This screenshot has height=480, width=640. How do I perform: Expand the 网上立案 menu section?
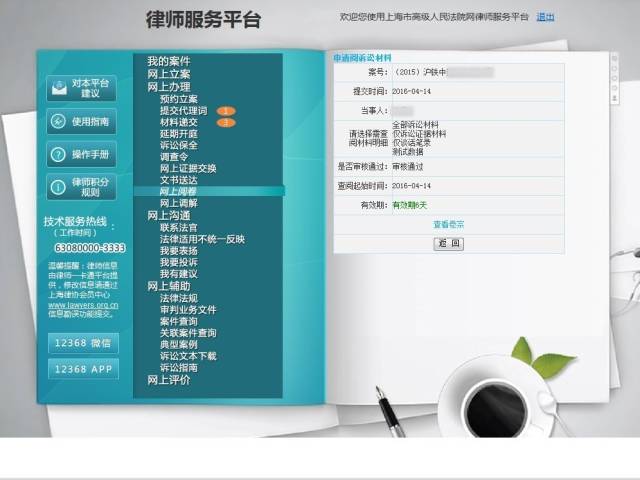[x=168, y=75]
